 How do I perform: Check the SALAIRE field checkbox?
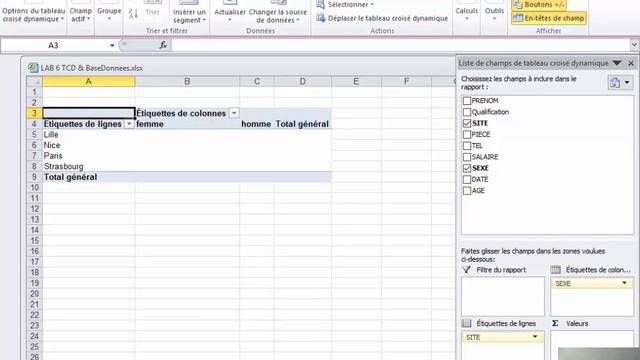pos(467,157)
